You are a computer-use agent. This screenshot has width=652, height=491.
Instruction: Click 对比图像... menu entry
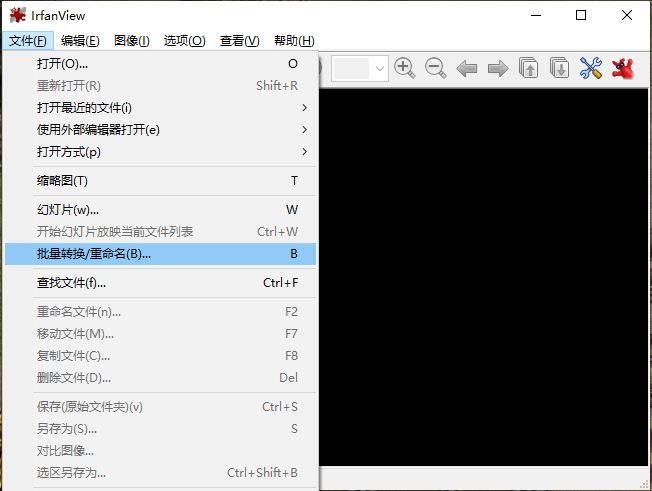161,451
